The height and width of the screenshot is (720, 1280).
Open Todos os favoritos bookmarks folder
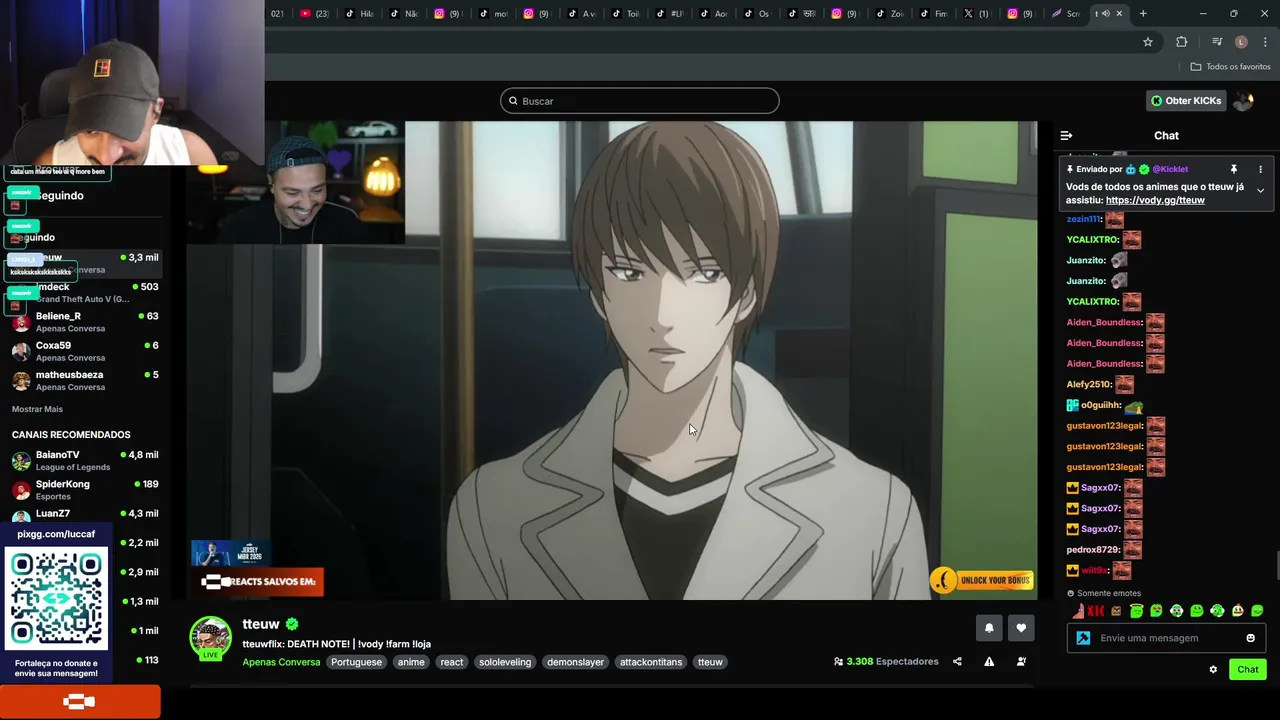tap(1230, 67)
